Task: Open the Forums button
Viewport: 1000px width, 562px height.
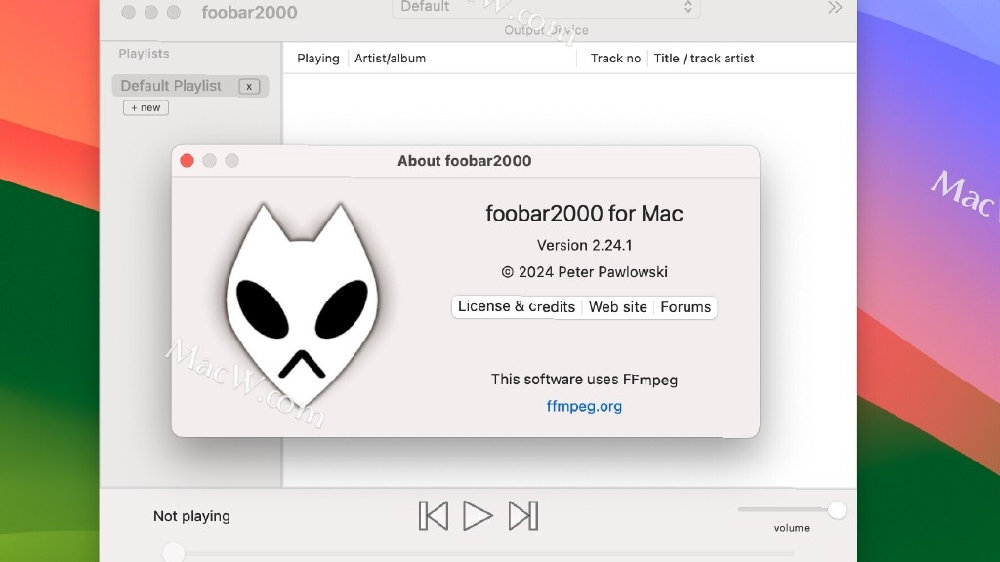Action: pos(685,307)
